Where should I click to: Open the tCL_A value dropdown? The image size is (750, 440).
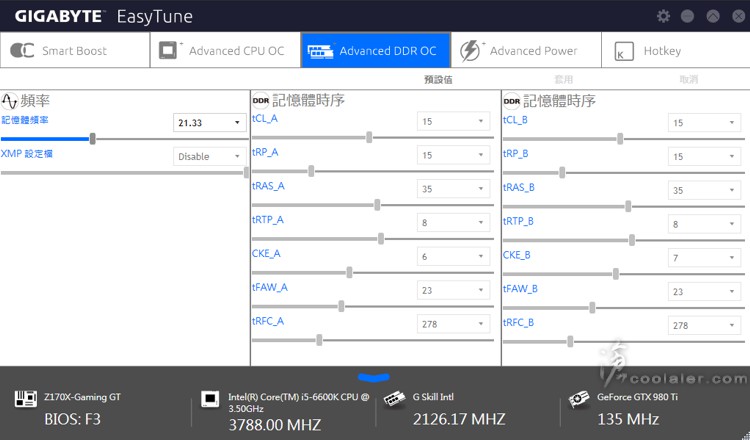click(x=453, y=121)
